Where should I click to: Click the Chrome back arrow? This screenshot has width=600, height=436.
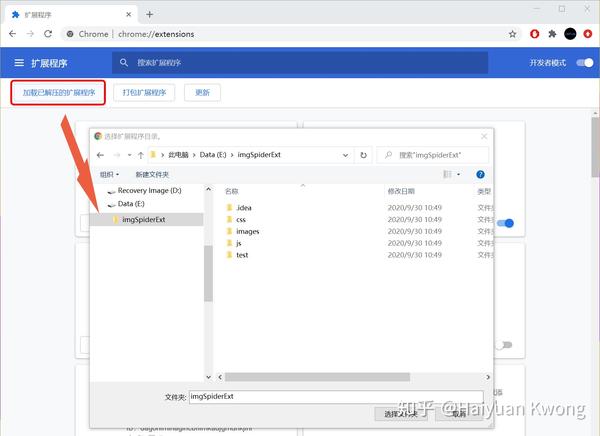[13, 34]
